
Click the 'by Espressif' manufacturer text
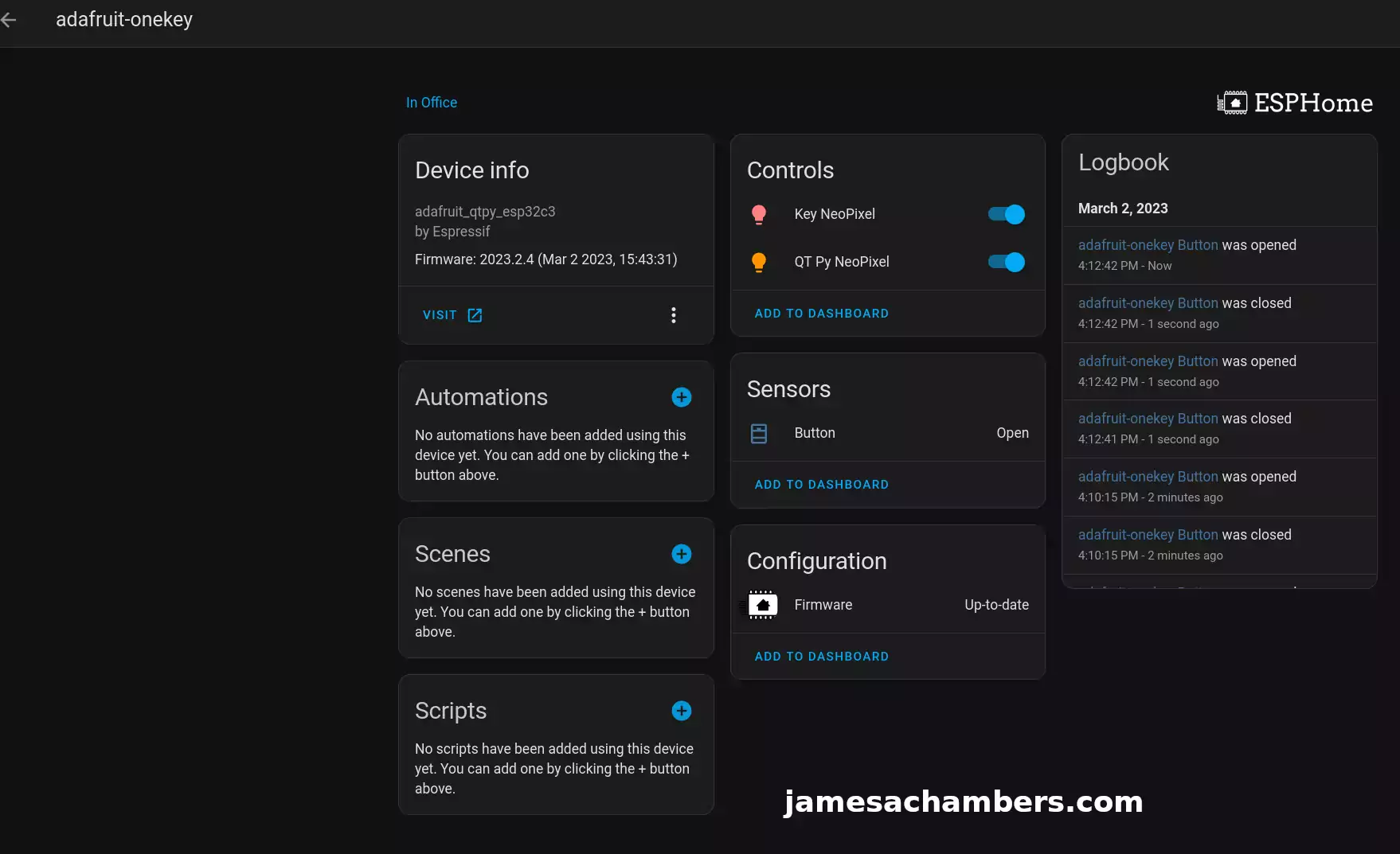click(x=452, y=232)
